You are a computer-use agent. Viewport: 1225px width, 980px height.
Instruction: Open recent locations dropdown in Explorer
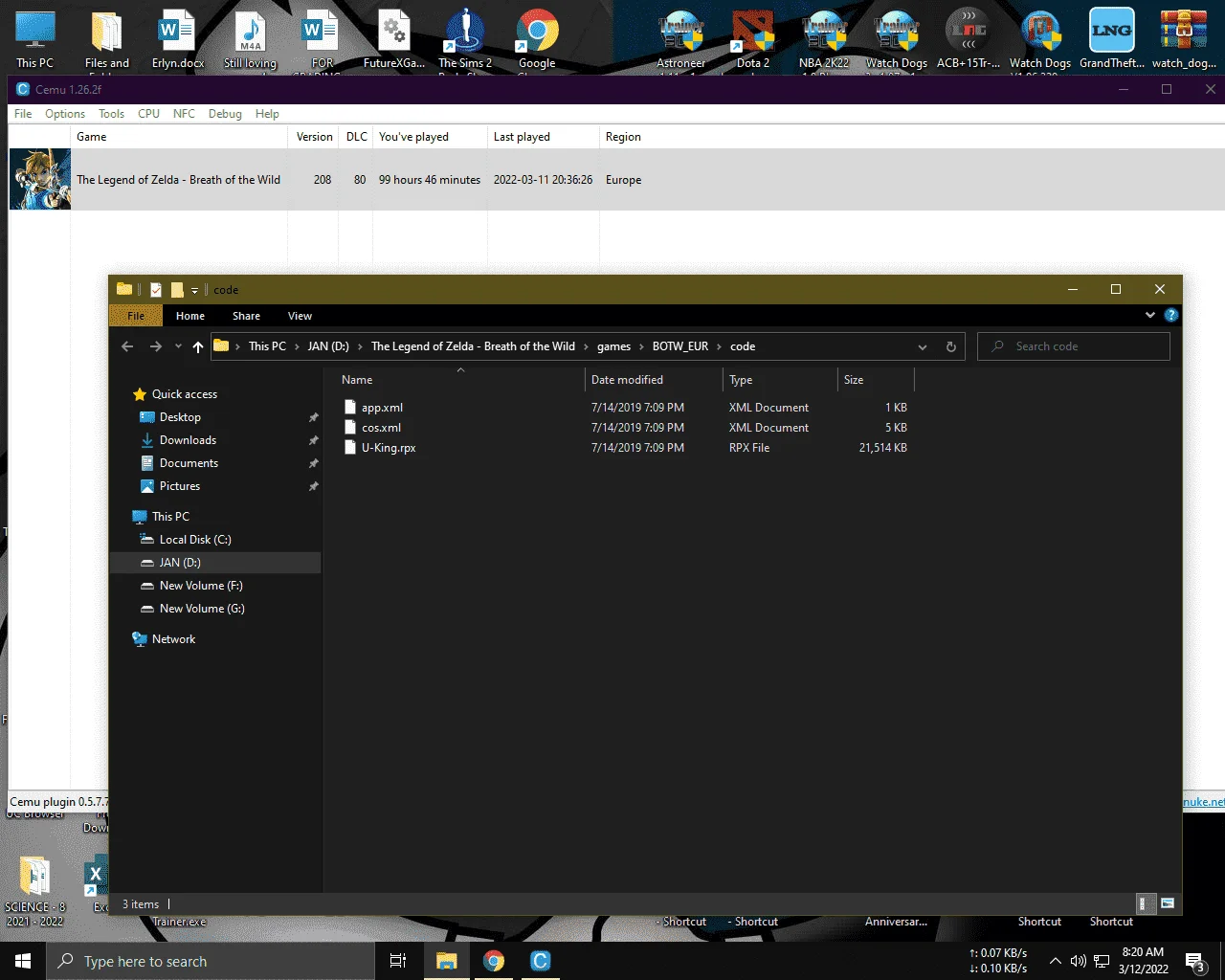(178, 346)
